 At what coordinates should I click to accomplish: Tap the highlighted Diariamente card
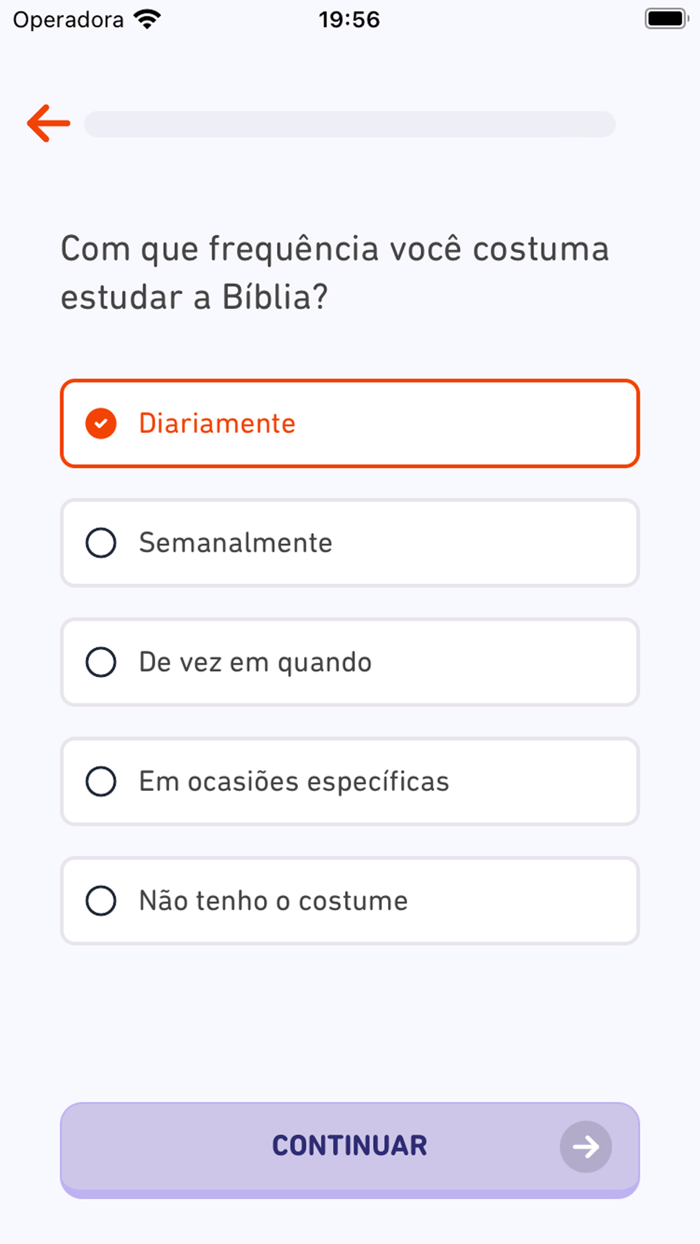[x=350, y=423]
